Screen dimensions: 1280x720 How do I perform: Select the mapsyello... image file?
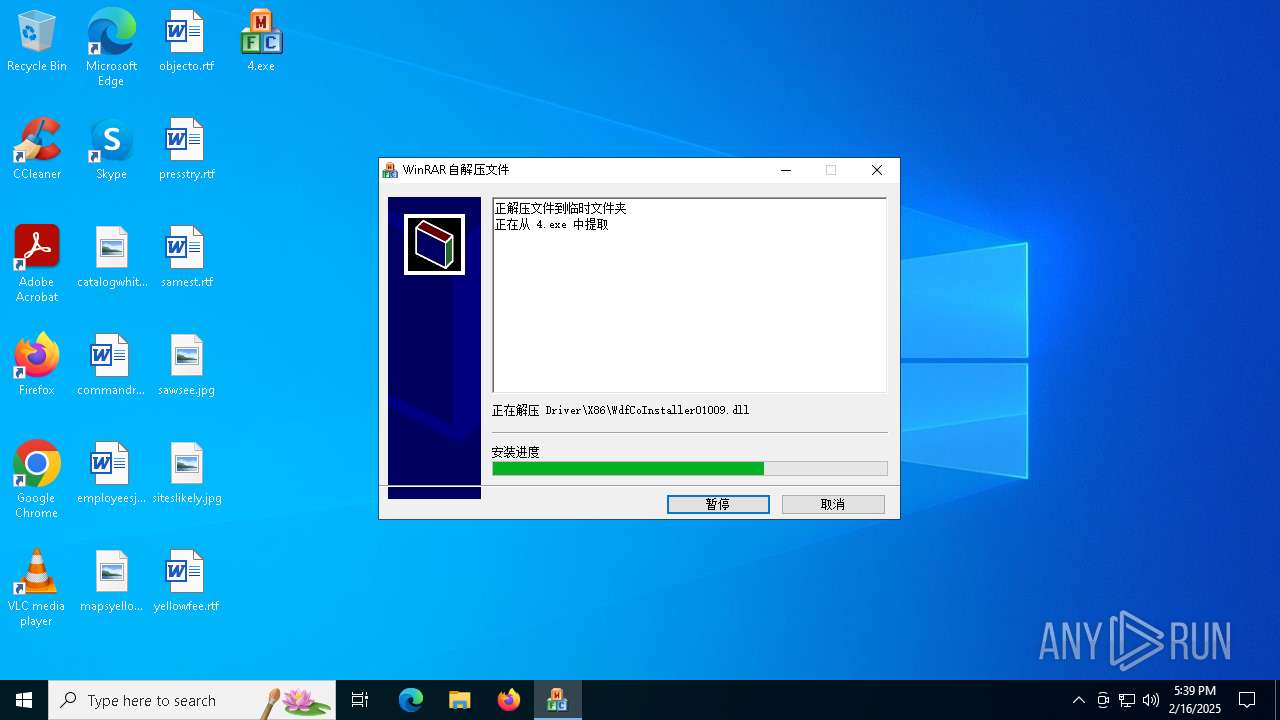111,581
